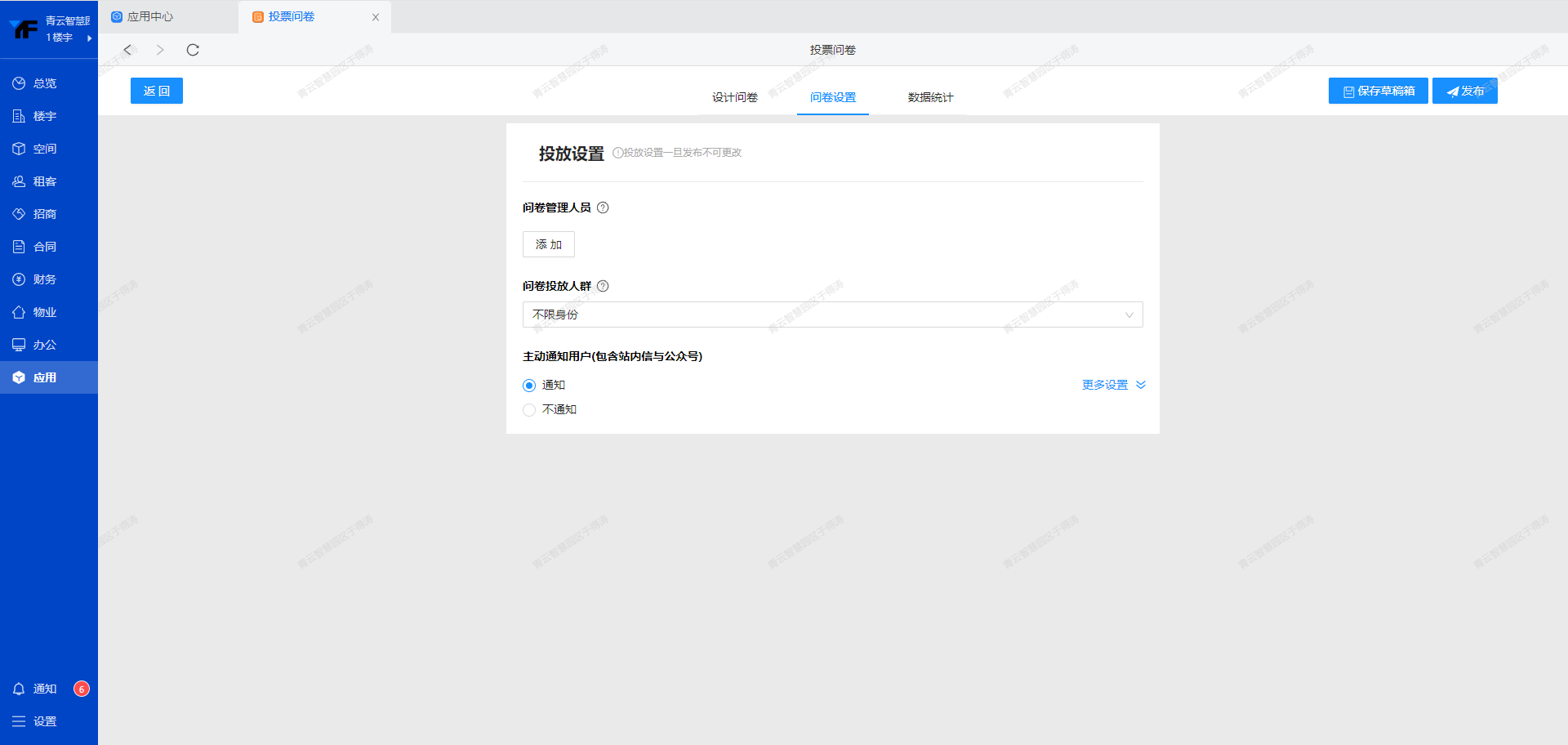Click the 保存草稿箱 save draft button

point(1378,91)
